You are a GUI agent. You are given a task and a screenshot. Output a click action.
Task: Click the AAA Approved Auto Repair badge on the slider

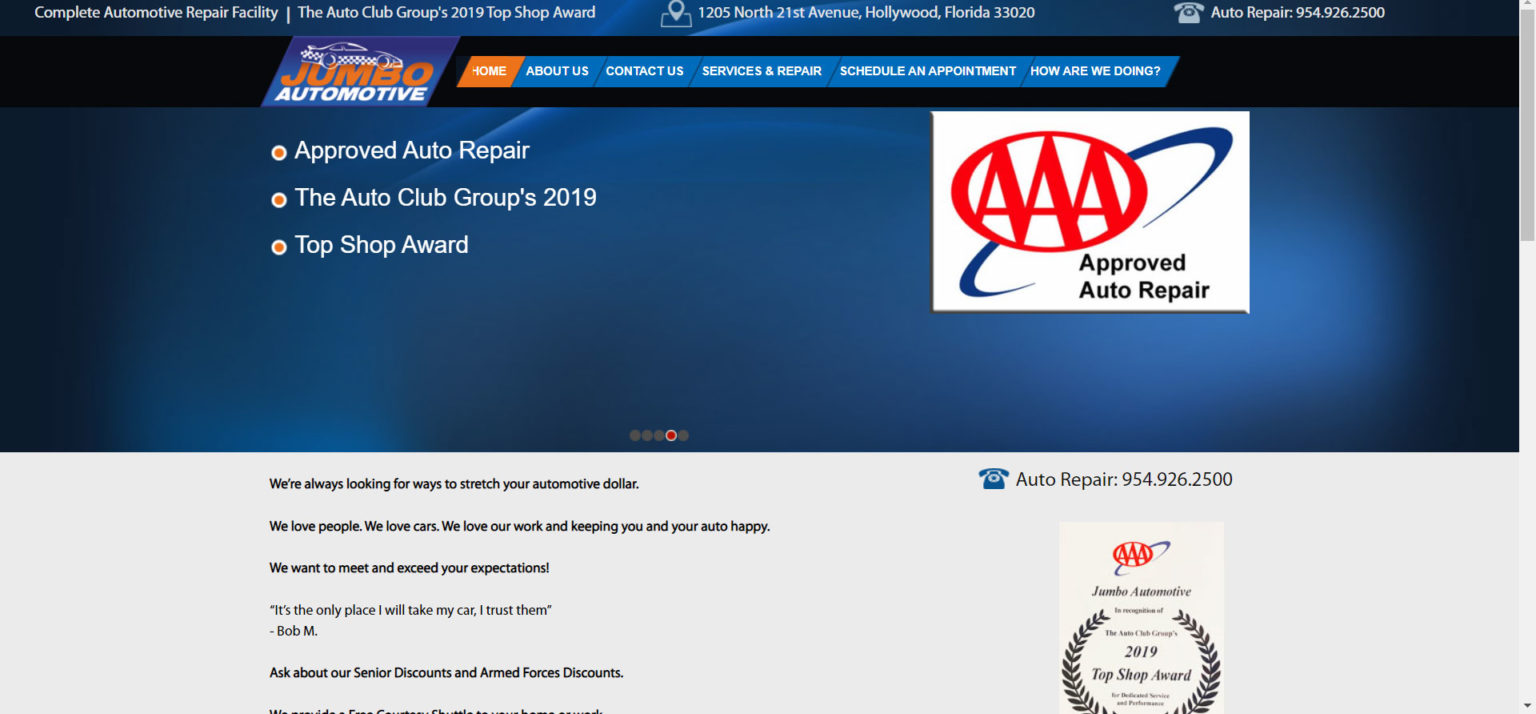point(1089,211)
